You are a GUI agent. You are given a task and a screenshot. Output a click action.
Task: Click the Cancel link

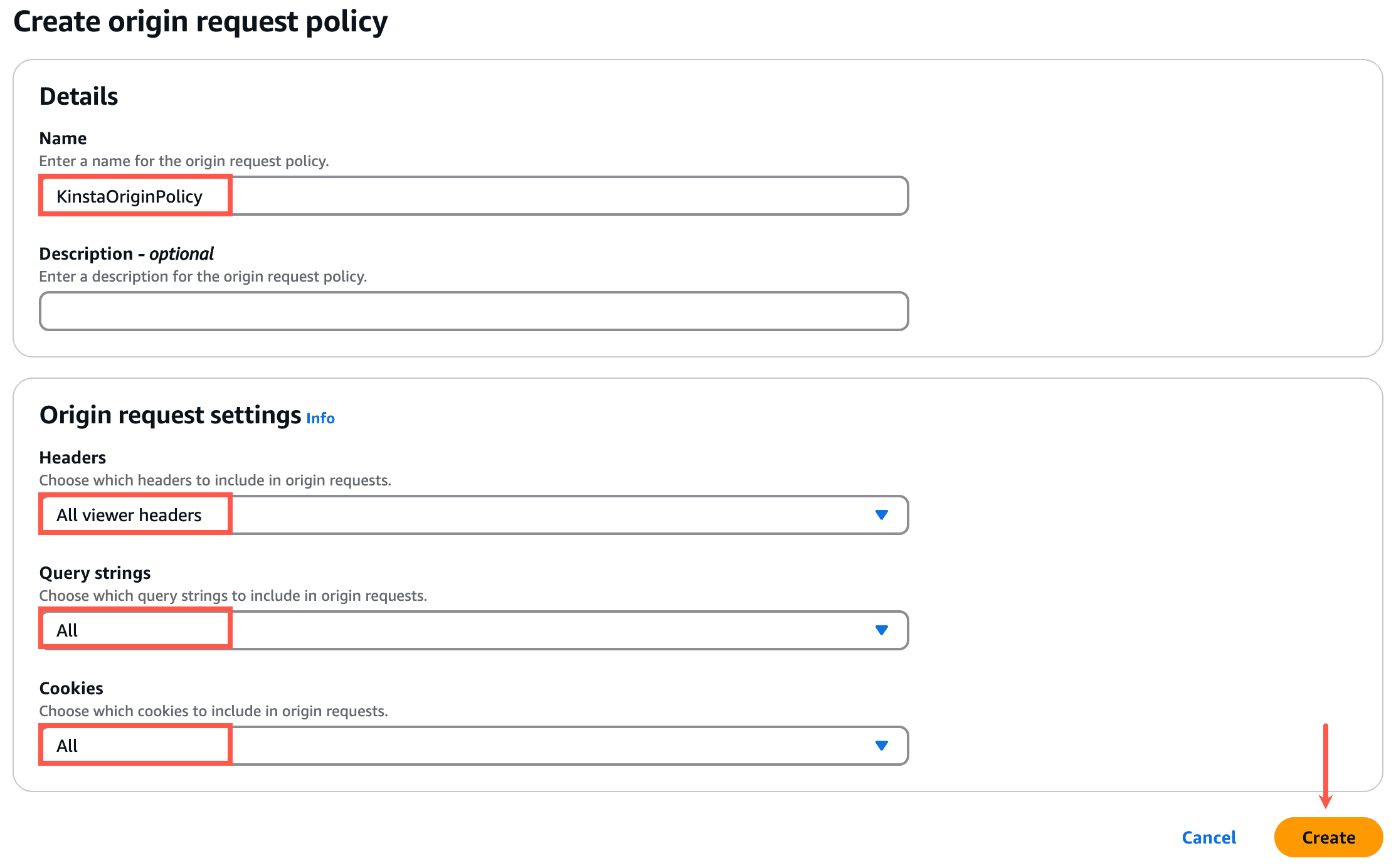click(1208, 837)
